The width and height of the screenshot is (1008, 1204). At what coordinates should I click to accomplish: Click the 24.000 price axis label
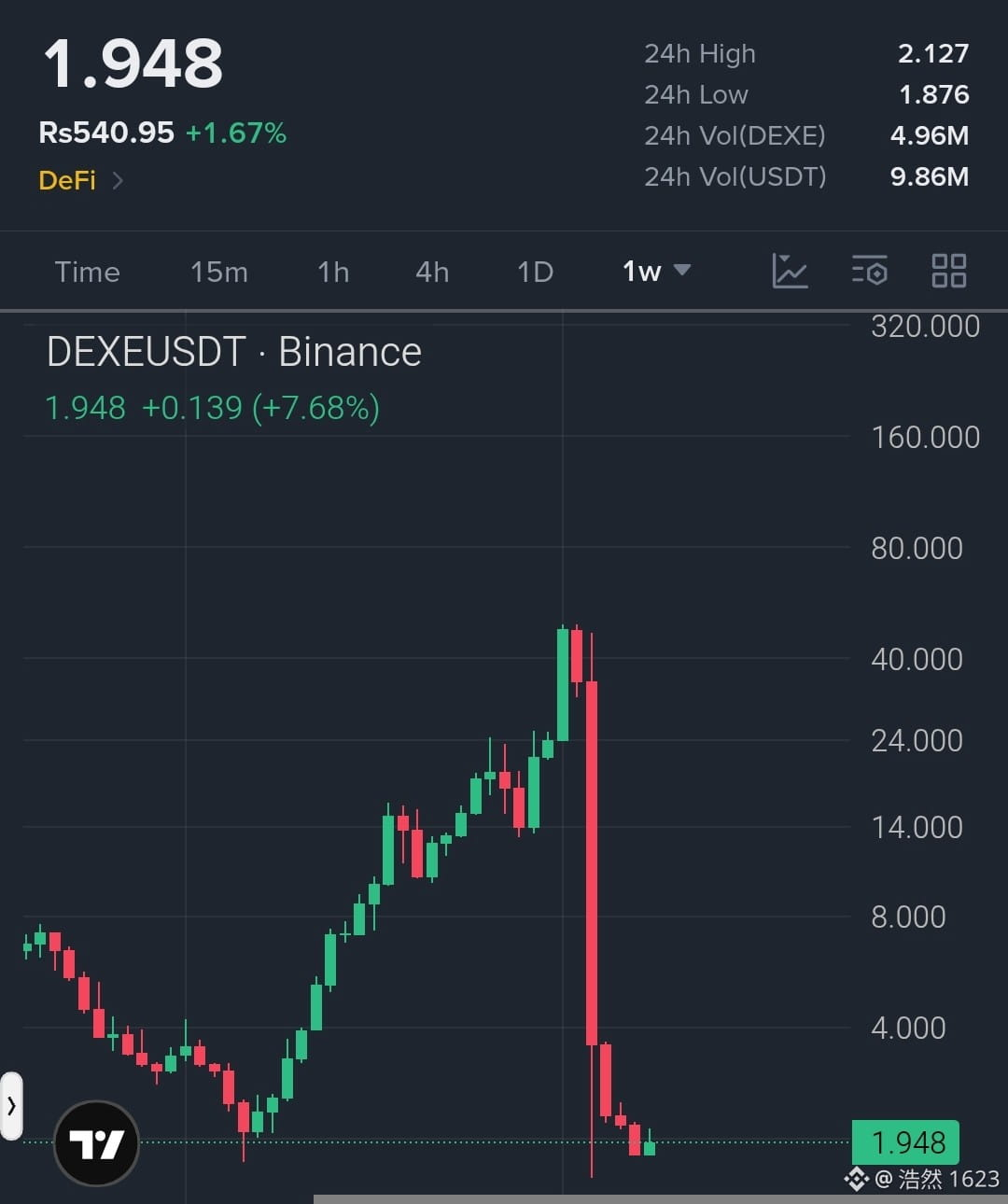917,741
